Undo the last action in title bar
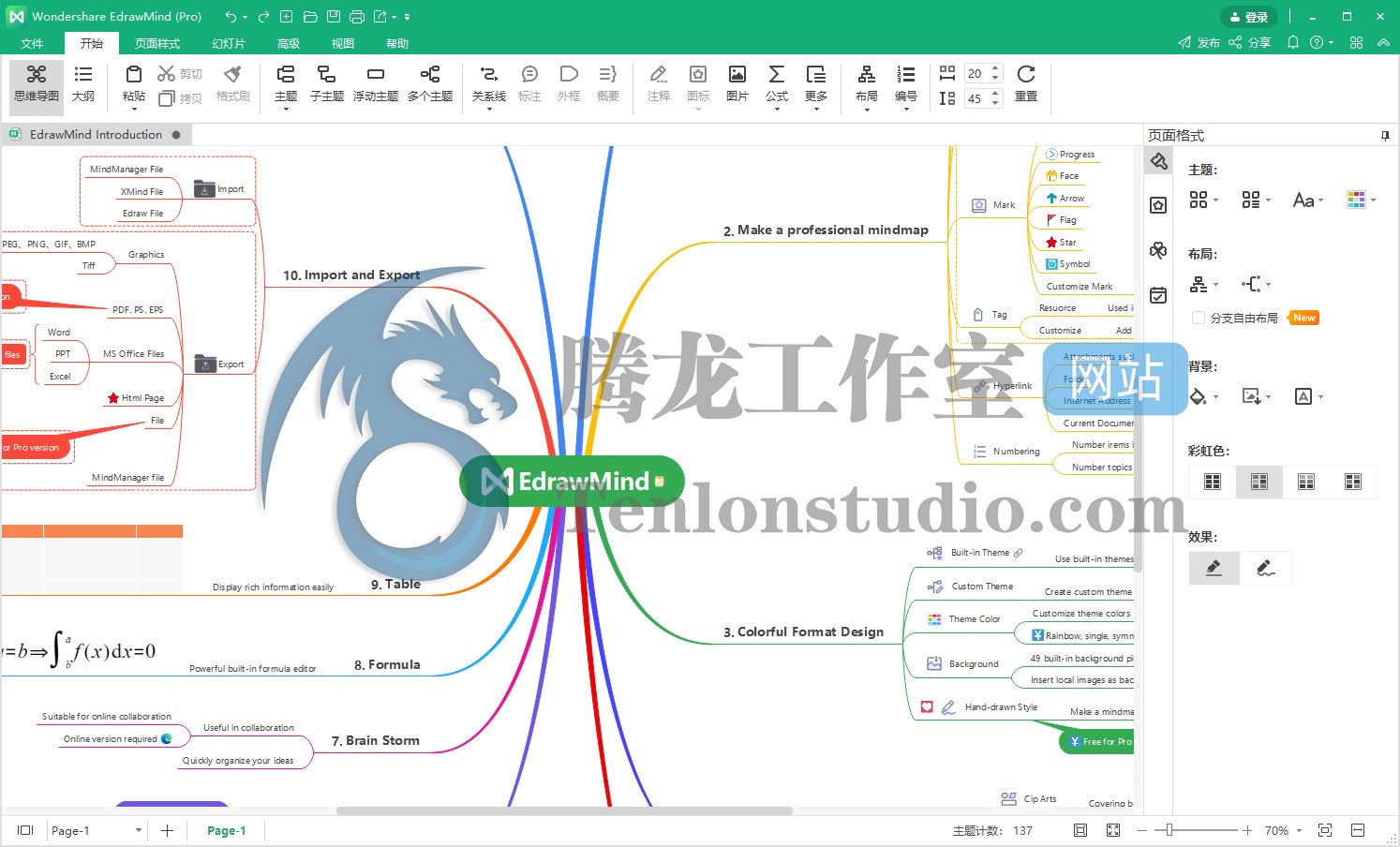 [x=231, y=17]
